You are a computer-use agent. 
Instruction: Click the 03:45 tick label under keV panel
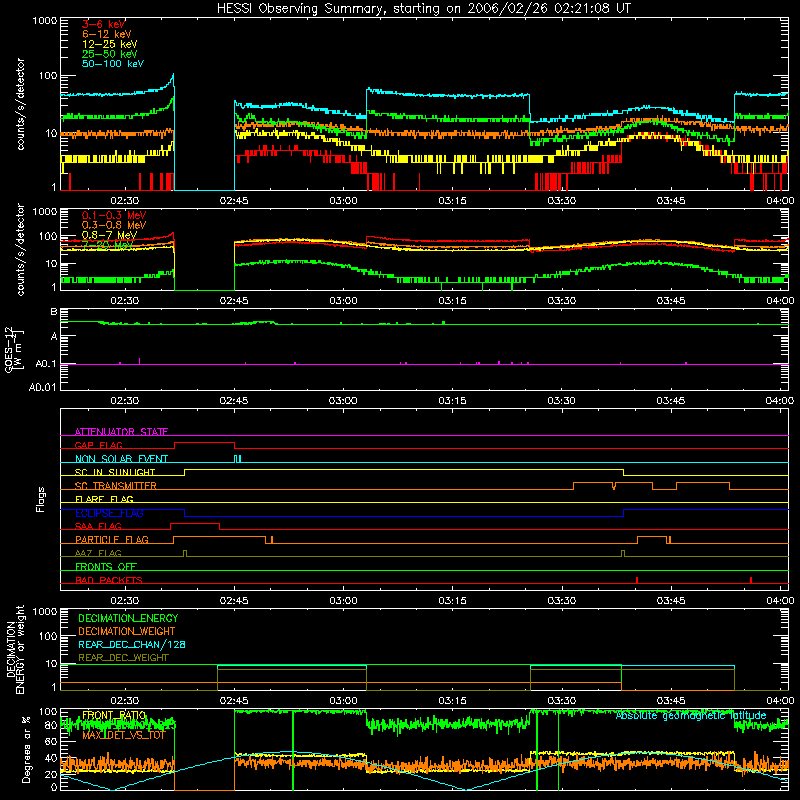tap(671, 201)
